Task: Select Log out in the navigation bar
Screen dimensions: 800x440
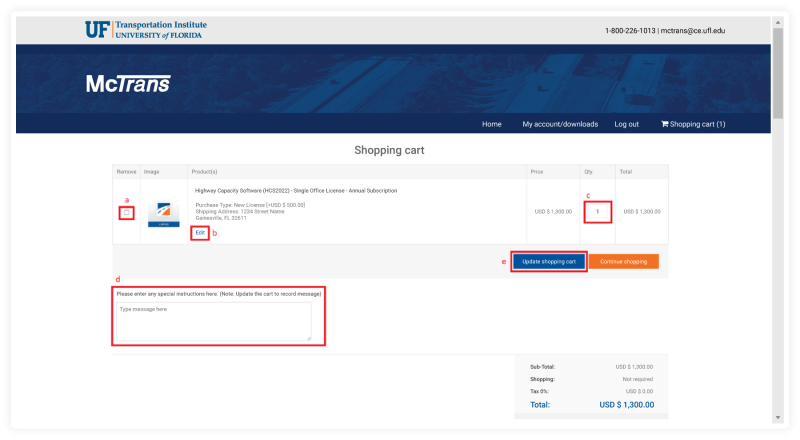Action: pyautogui.click(x=626, y=124)
